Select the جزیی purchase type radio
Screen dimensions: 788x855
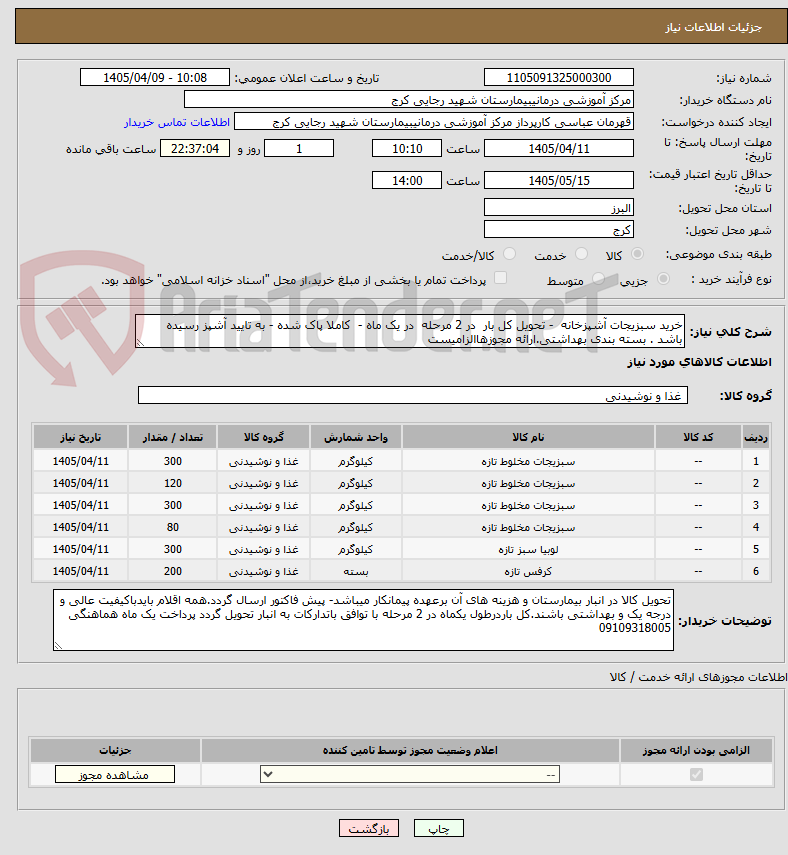(663, 279)
